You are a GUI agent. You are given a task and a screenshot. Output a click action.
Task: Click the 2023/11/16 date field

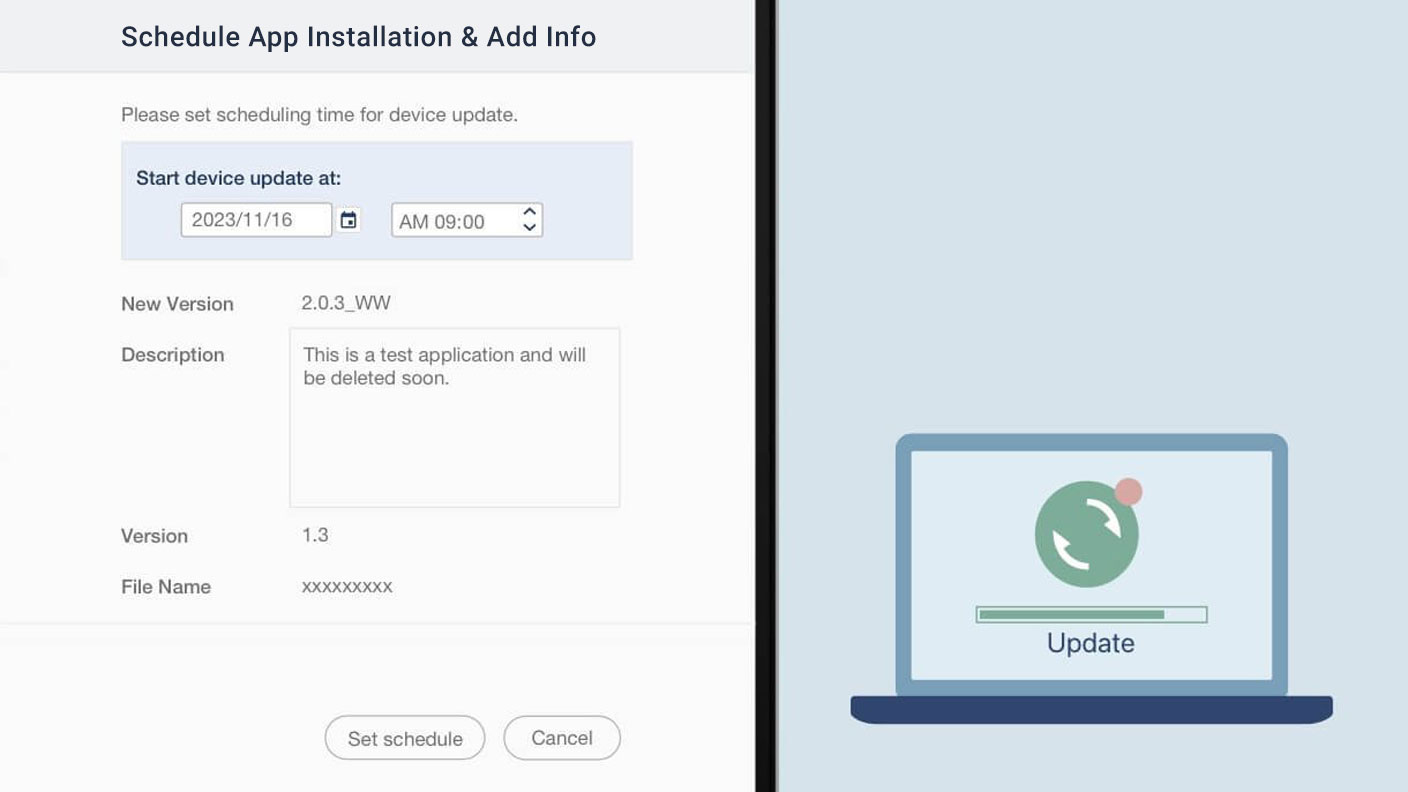(256, 220)
